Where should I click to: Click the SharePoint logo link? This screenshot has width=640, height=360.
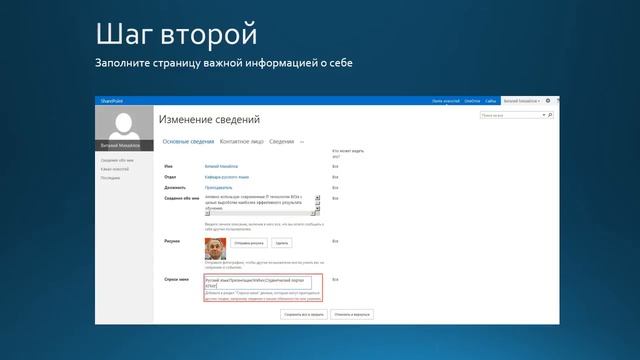coord(111,101)
